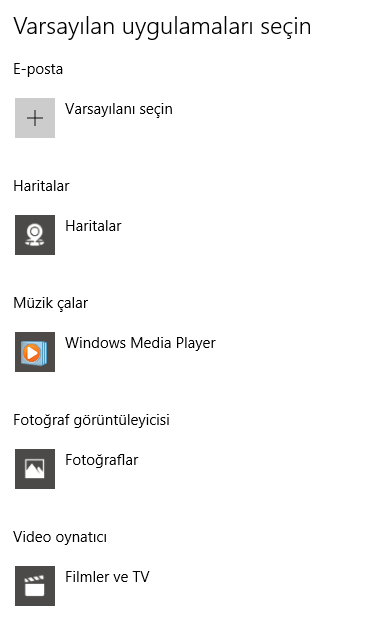Click the "Video oynatıcı" section heading
This screenshot has width=389, height=628.
pyautogui.click(x=60, y=537)
